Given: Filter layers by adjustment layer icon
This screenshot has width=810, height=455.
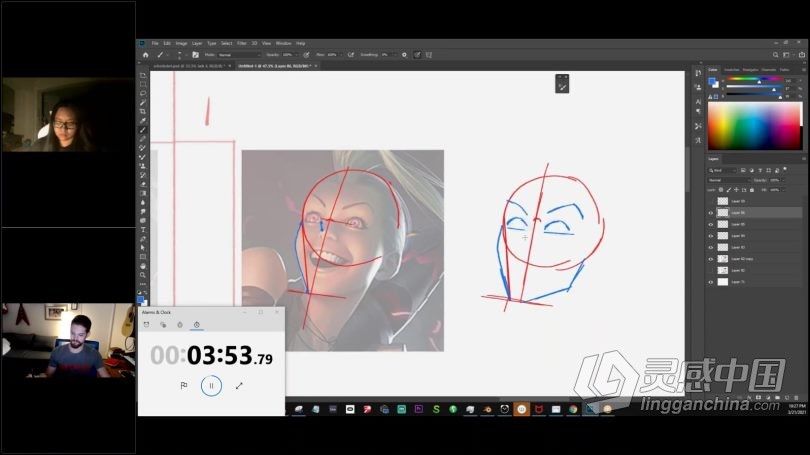Looking at the screenshot, I should pos(751,170).
